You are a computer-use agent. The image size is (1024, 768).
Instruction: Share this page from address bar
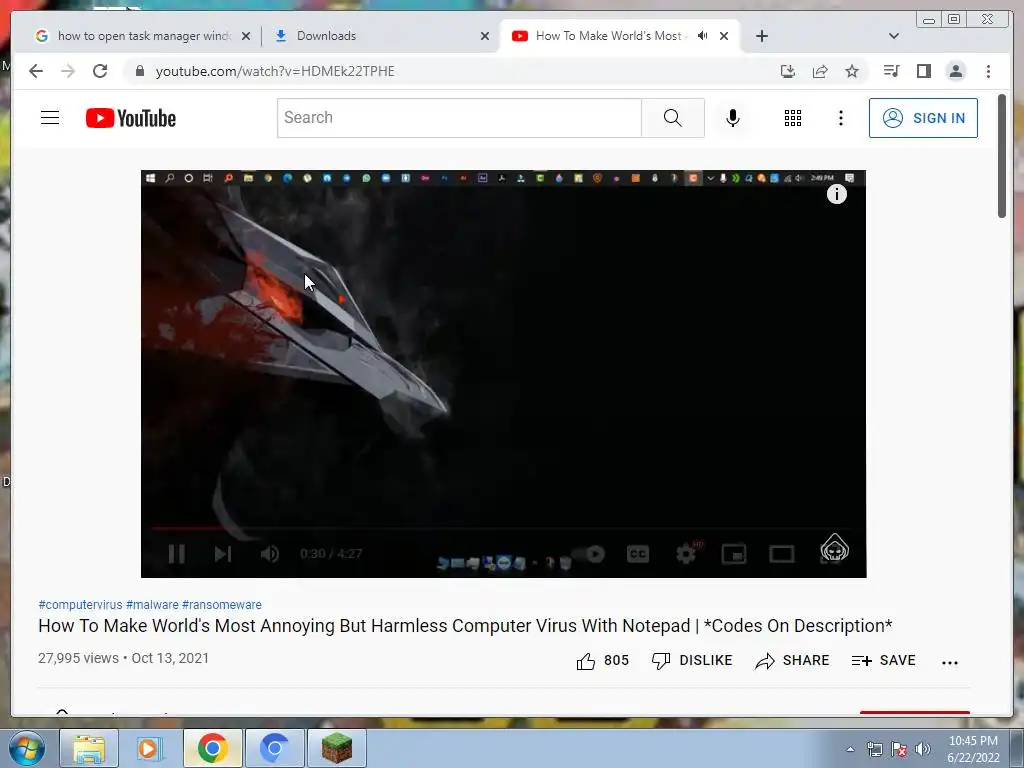820,71
